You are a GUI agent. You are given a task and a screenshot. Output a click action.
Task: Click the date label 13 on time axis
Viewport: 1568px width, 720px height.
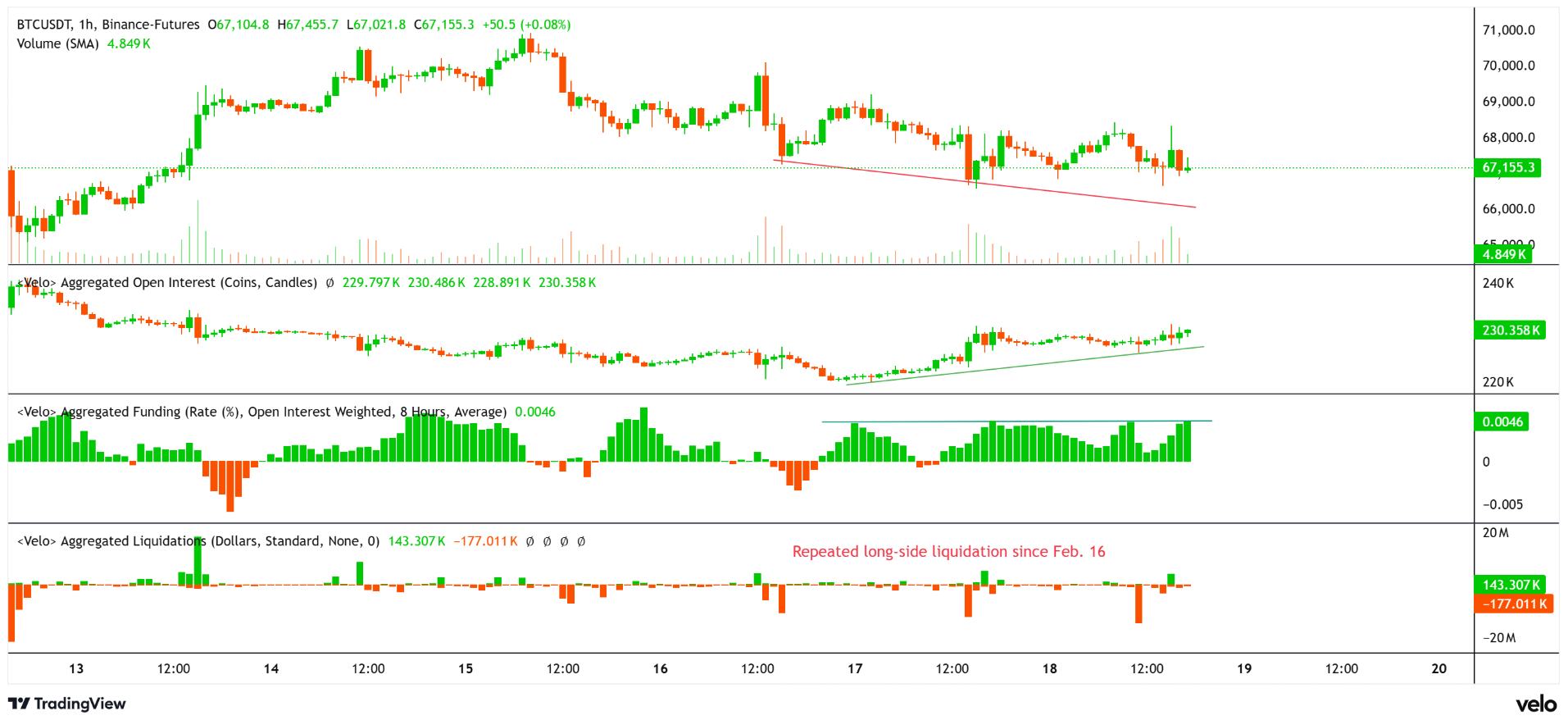tap(76, 669)
